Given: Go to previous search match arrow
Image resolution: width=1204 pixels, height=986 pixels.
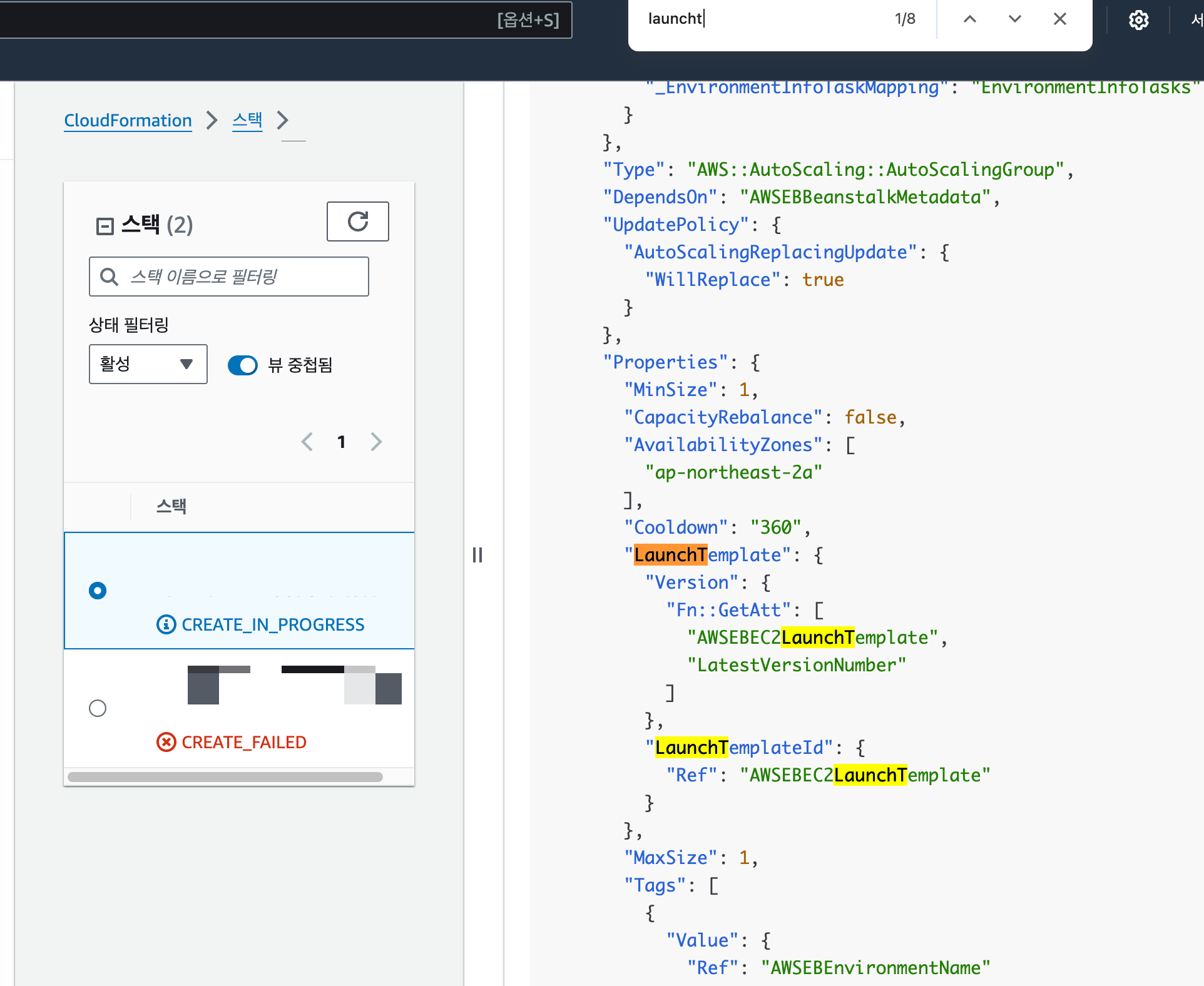Looking at the screenshot, I should point(969,19).
